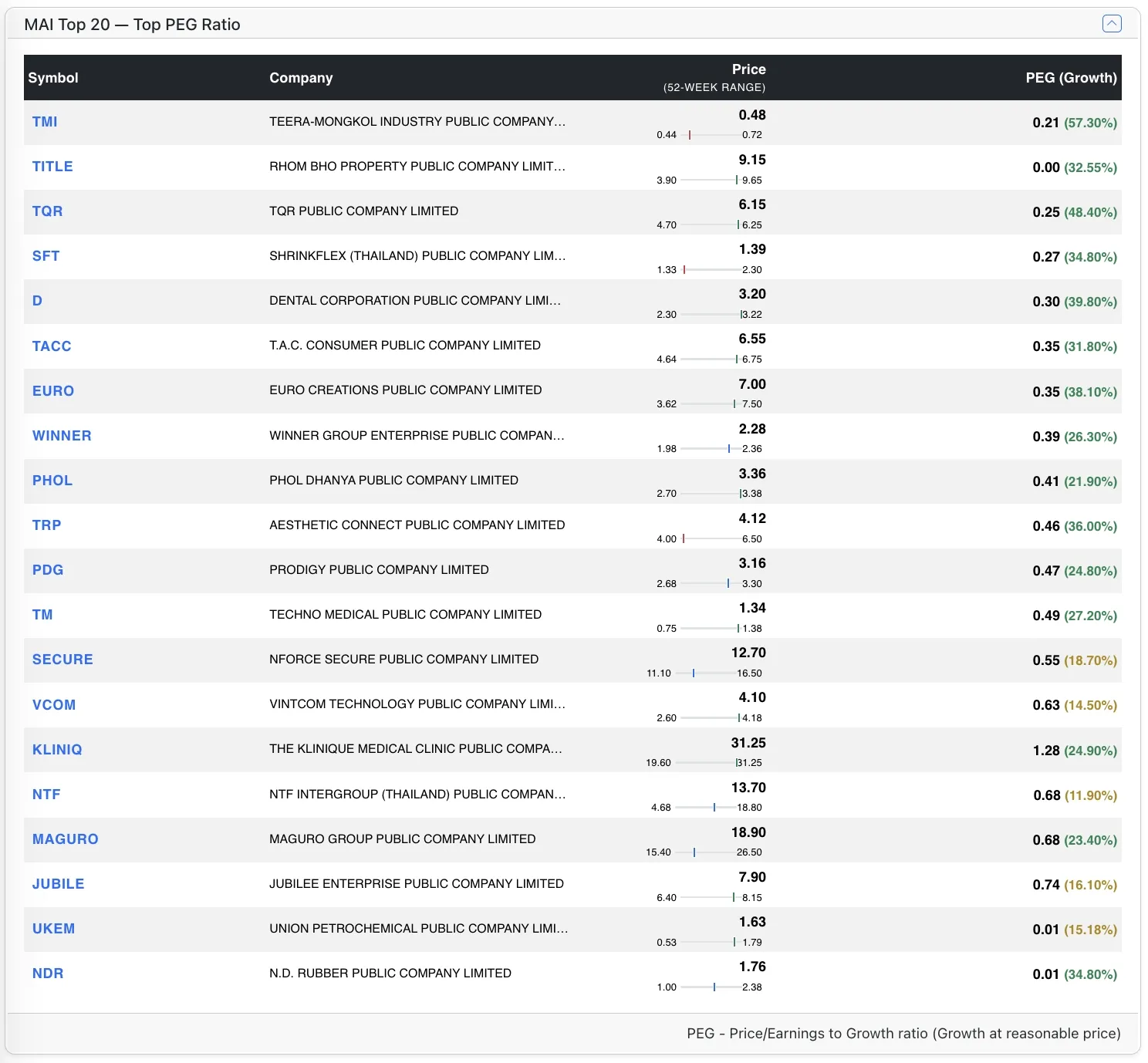Open the WINNER stock symbol link

(x=62, y=436)
